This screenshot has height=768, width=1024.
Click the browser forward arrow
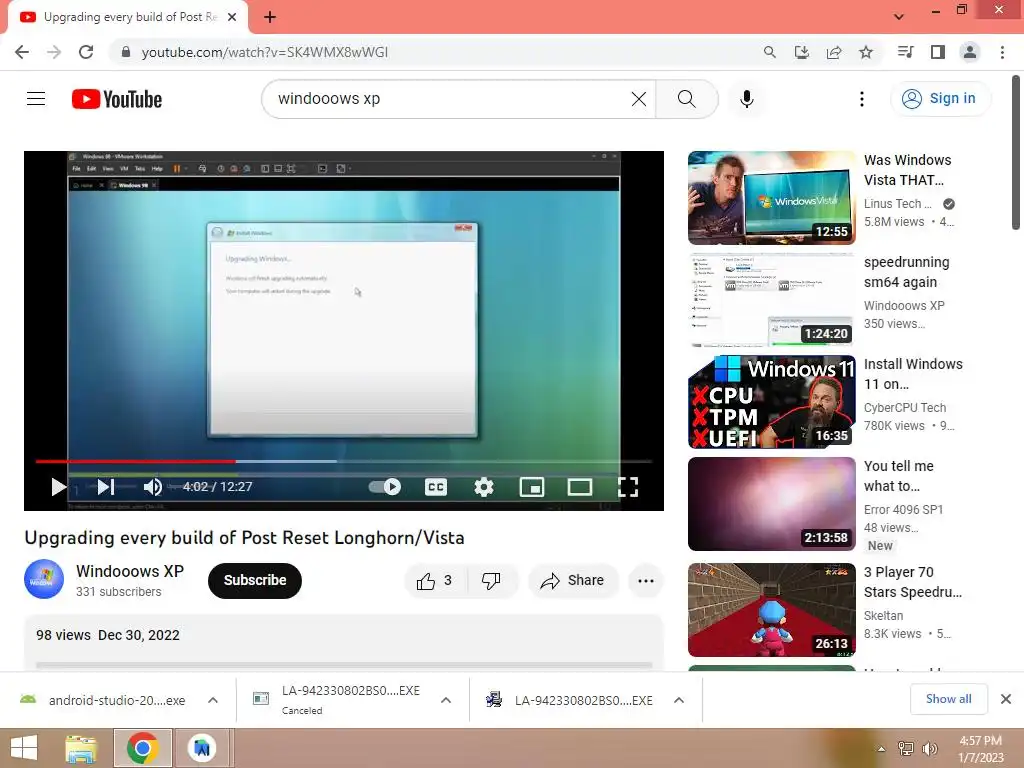point(54,52)
